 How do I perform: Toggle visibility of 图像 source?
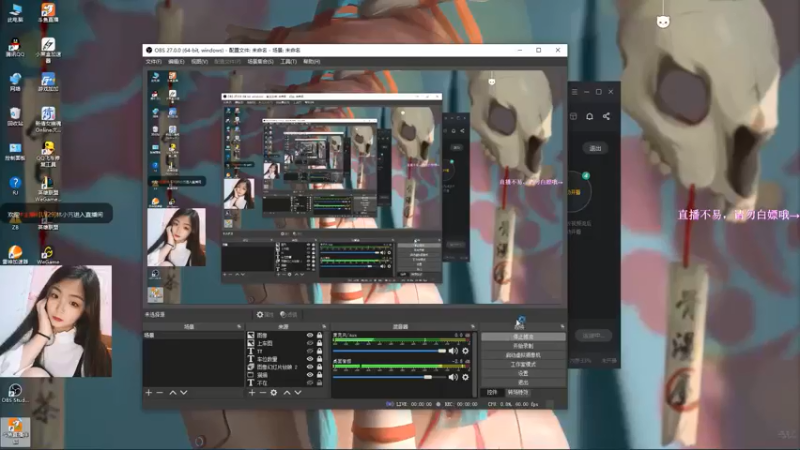pos(310,336)
